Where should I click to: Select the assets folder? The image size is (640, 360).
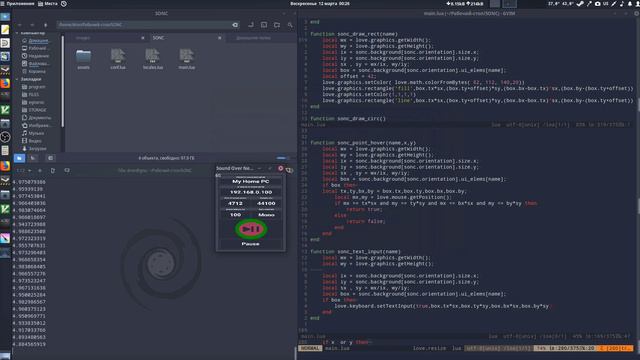(84, 59)
